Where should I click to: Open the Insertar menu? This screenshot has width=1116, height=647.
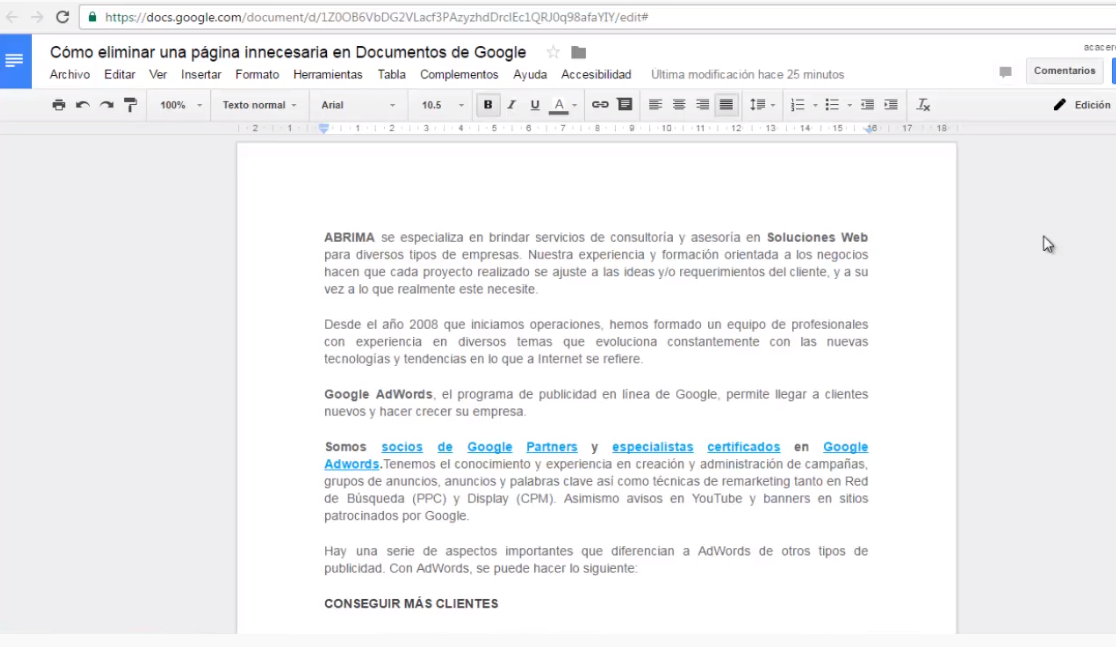(201, 74)
